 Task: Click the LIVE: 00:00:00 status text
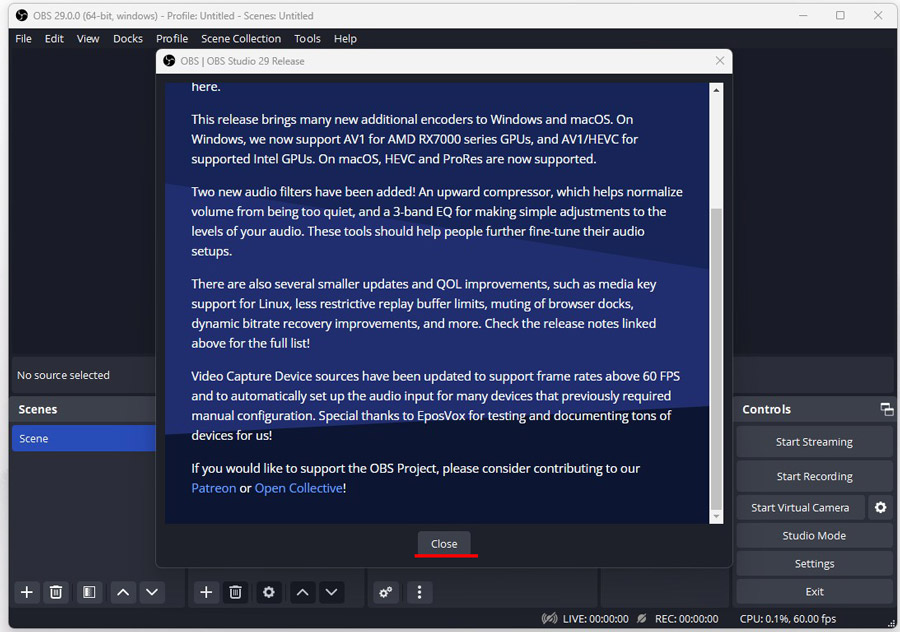tap(595, 619)
